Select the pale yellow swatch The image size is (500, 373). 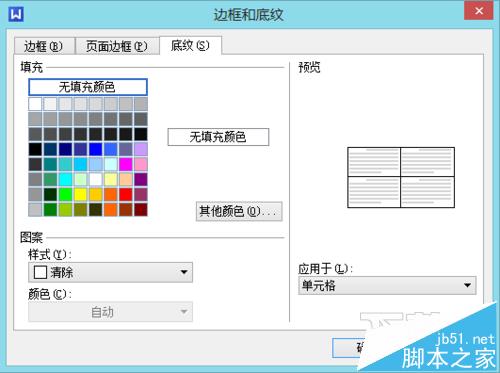111,180
